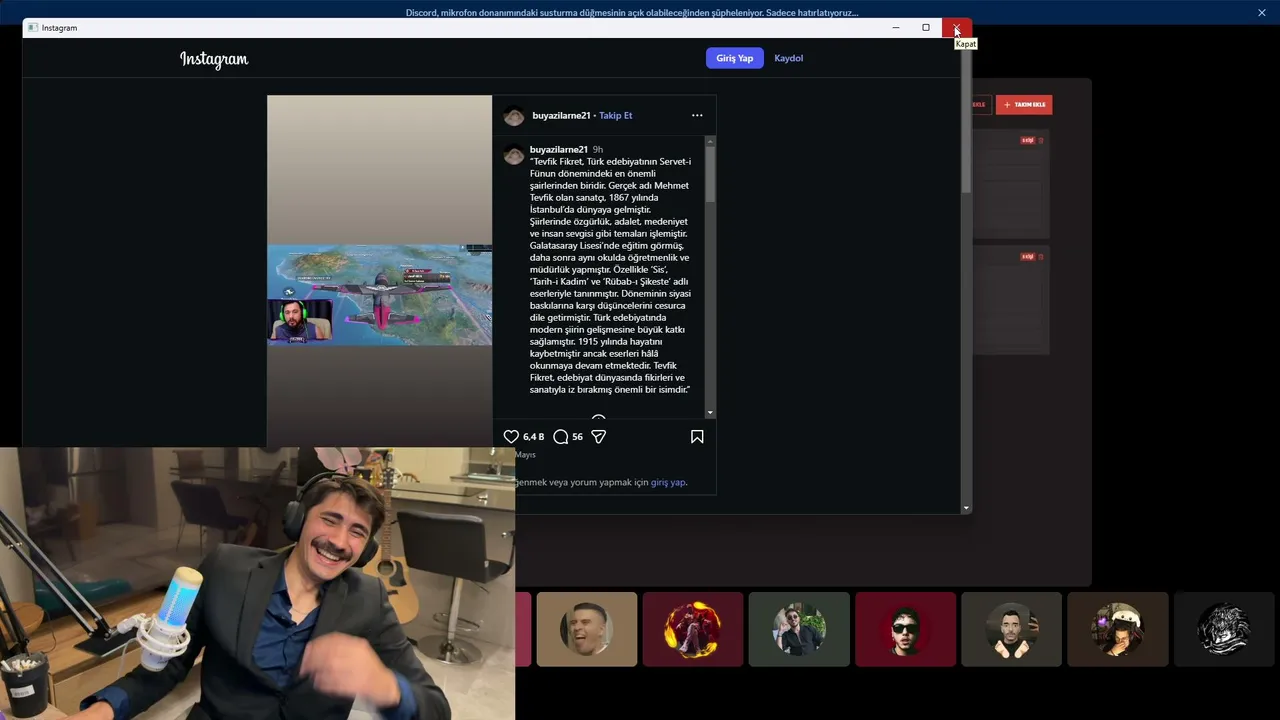Image resolution: width=1280 pixels, height=720 pixels.
Task: Delete the second team card via trash icon
Action: [x=1040, y=257]
